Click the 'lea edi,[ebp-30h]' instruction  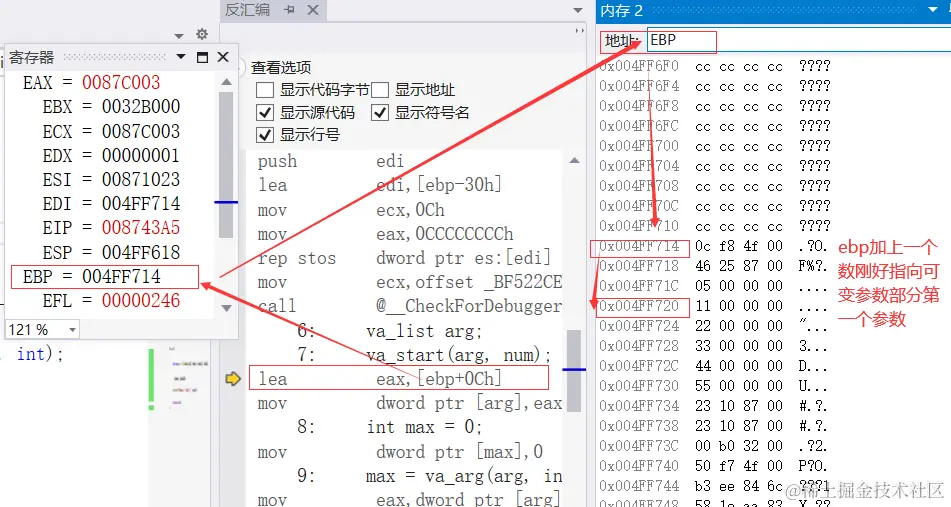click(x=380, y=186)
